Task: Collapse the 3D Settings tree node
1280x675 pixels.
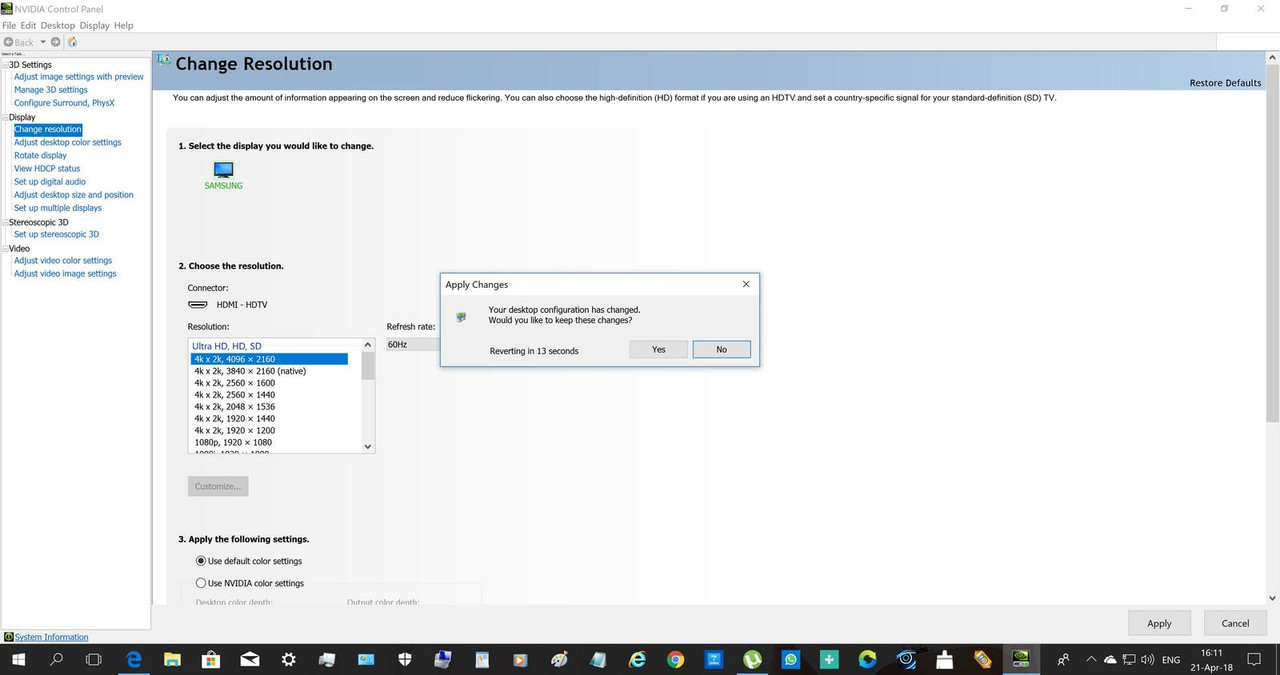Action: point(5,65)
